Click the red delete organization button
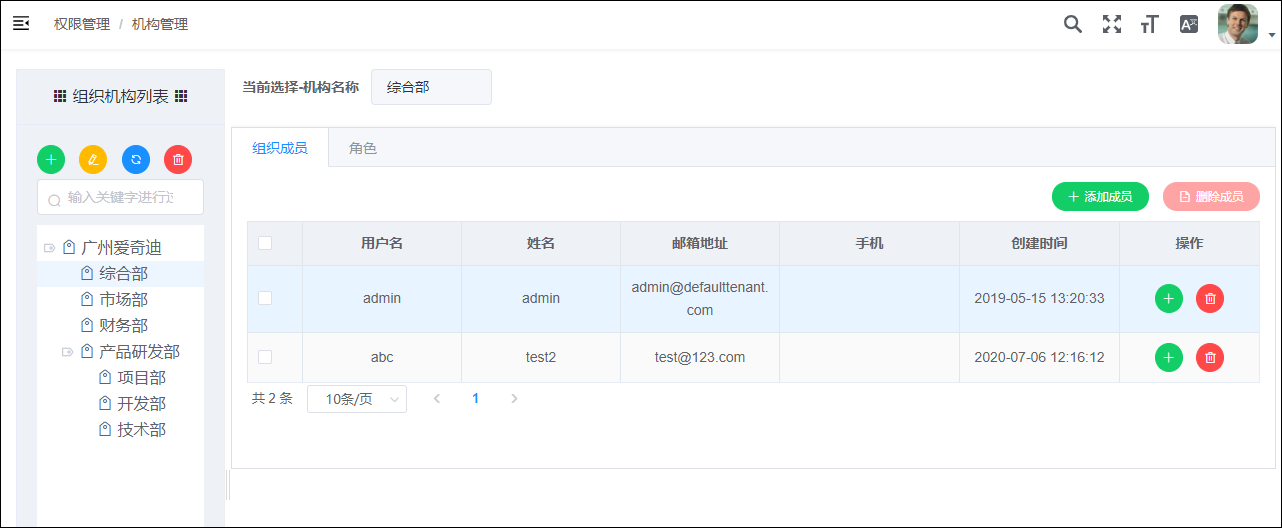Viewport: 1282px width, 528px height. tap(178, 159)
